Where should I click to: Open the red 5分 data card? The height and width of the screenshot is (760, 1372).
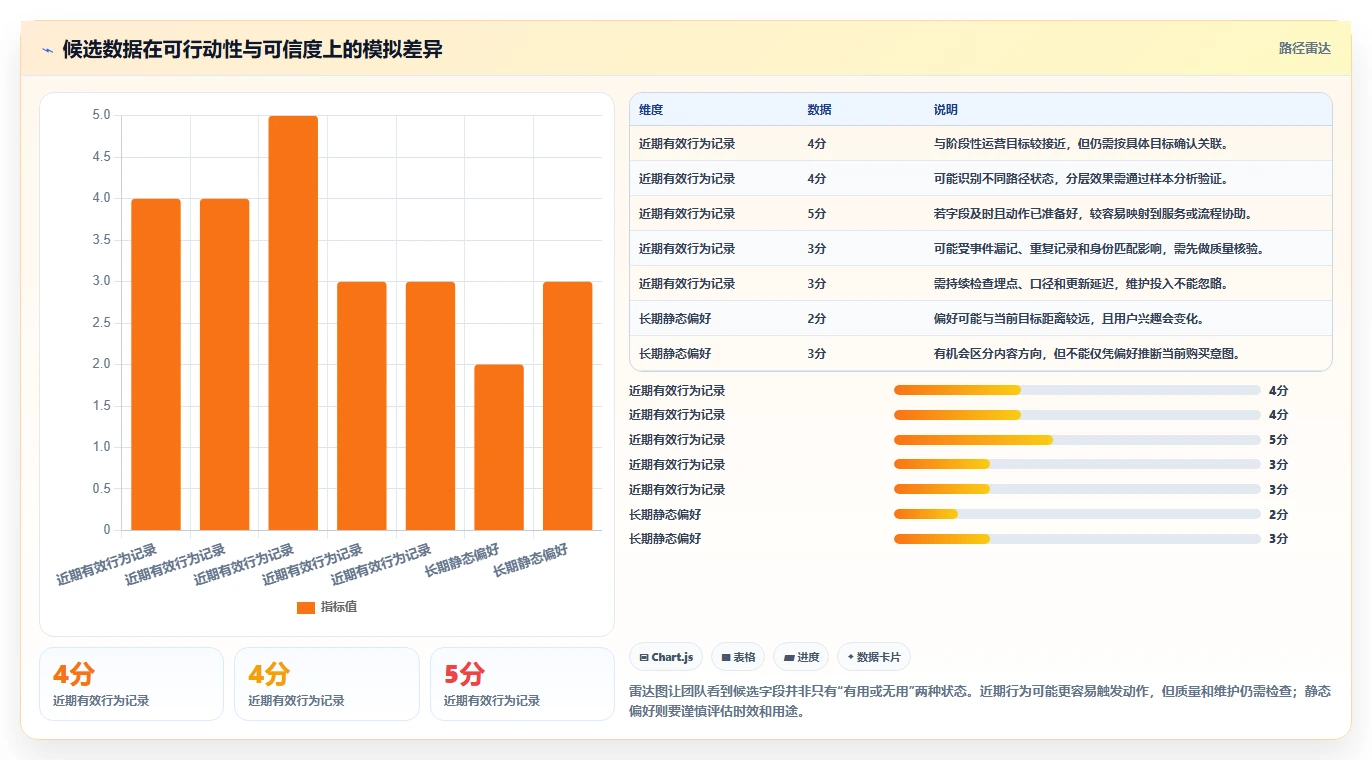coord(522,684)
